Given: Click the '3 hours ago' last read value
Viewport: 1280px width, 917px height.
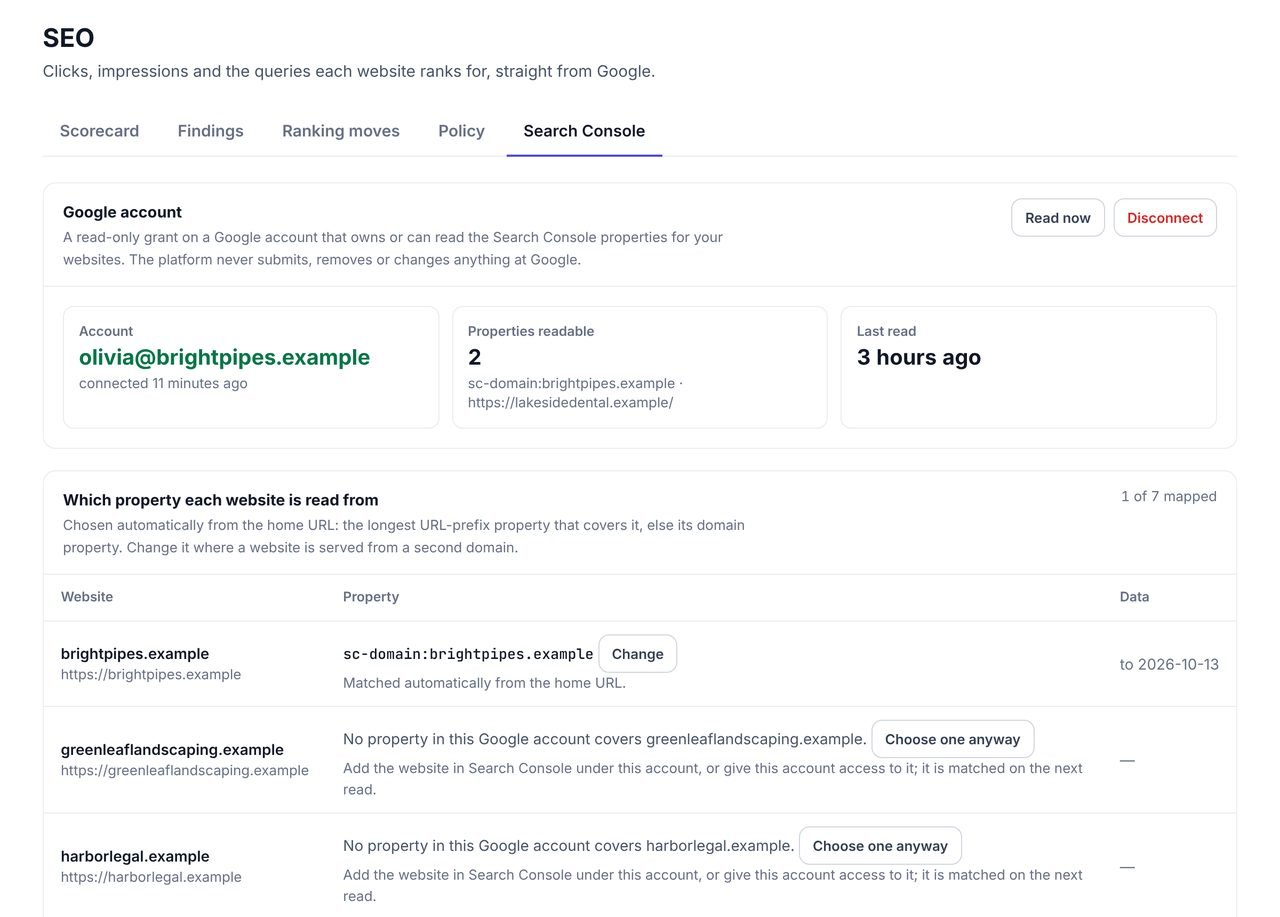Looking at the screenshot, I should (919, 357).
